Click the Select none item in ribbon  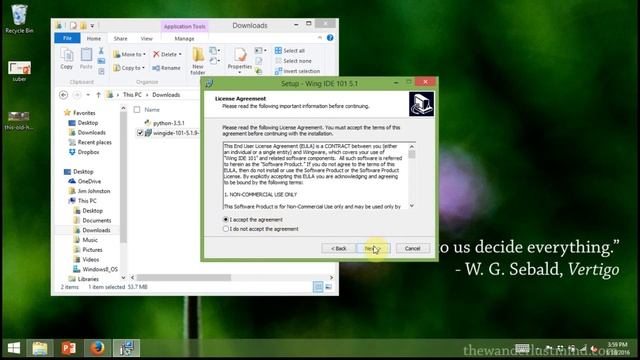coord(293,61)
